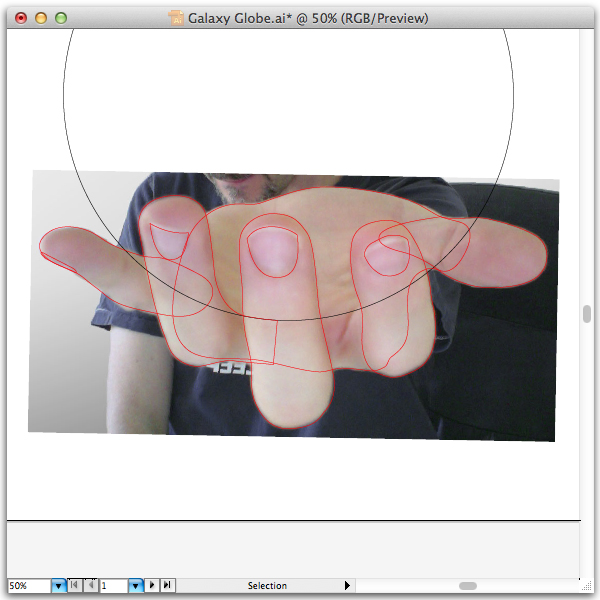
Task: Go to the last artboard
Action: pyautogui.click(x=167, y=585)
